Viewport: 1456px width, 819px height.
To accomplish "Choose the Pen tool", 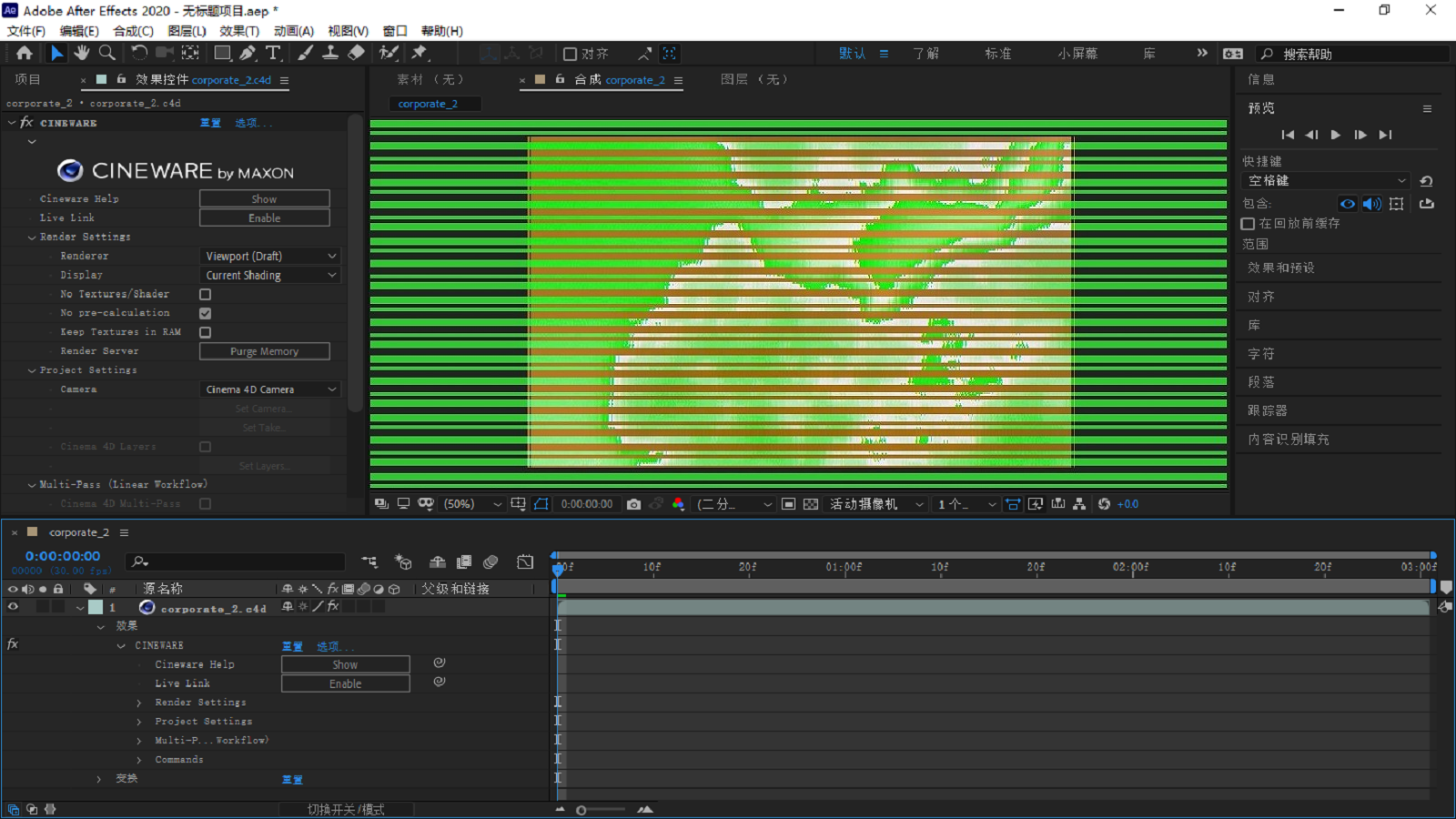I will click(248, 53).
